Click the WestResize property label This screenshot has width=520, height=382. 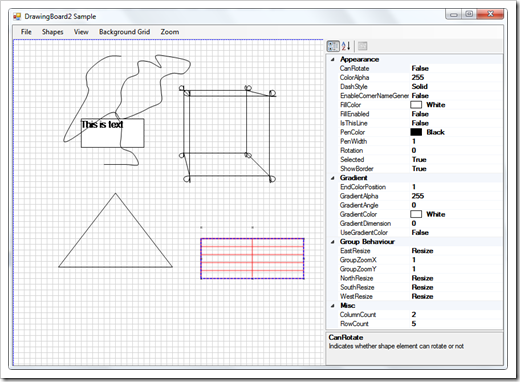[x=356, y=296]
